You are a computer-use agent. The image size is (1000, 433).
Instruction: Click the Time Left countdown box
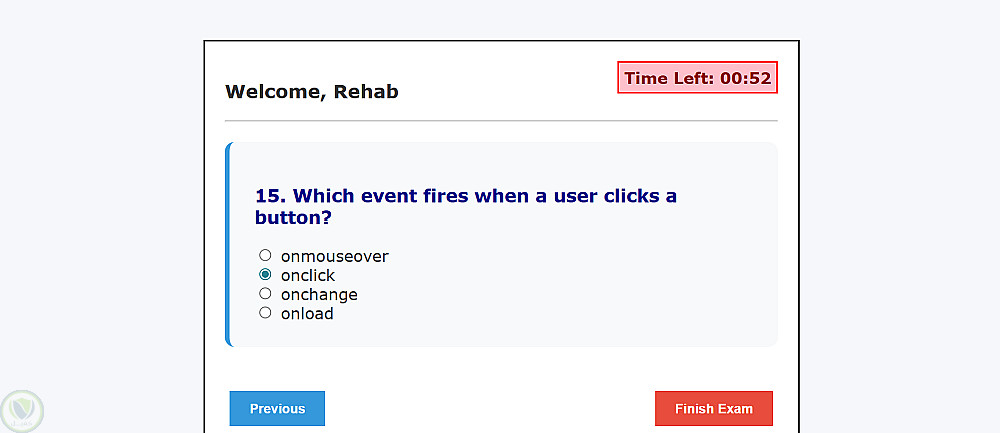click(x=697, y=78)
